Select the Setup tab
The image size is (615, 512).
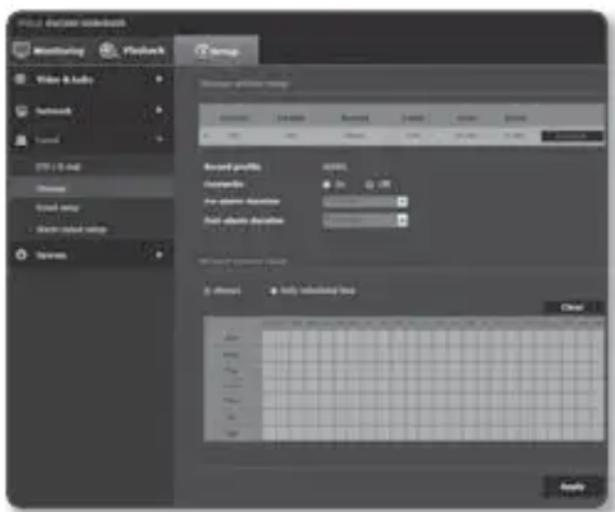coord(216,51)
